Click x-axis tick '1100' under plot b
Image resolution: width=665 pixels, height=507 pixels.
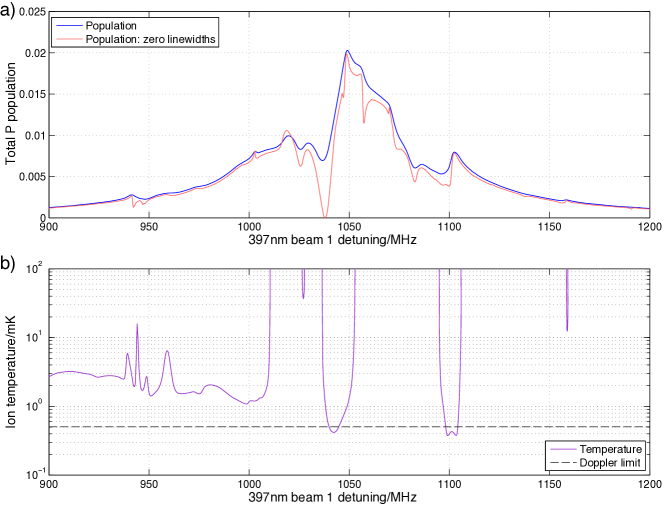coord(449,485)
